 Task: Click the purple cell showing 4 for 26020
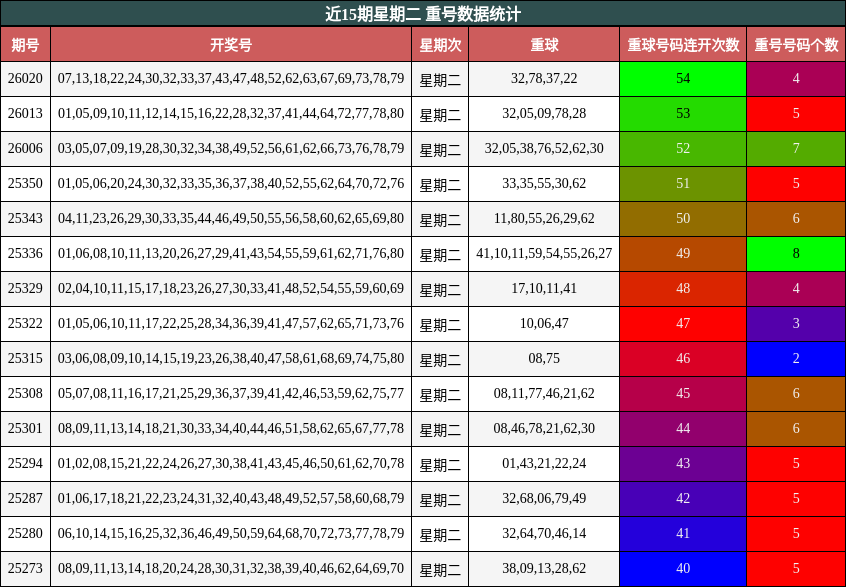click(x=795, y=76)
